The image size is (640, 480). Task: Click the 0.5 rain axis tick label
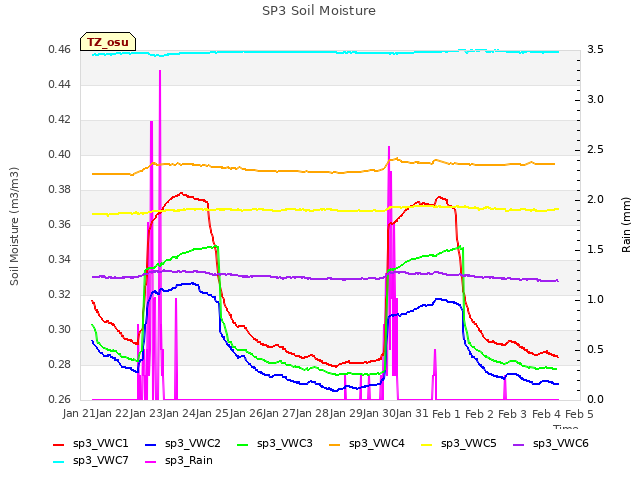596,350
